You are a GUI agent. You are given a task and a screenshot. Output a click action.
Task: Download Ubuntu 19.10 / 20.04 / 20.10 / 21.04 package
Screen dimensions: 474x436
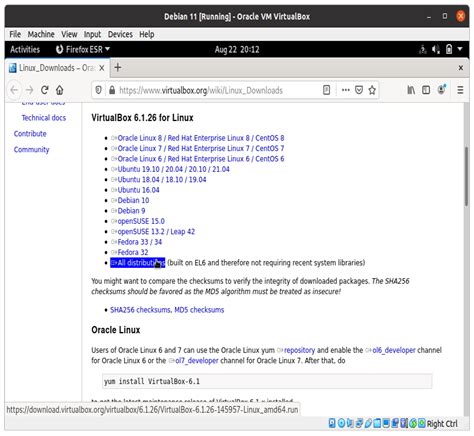tap(173, 169)
